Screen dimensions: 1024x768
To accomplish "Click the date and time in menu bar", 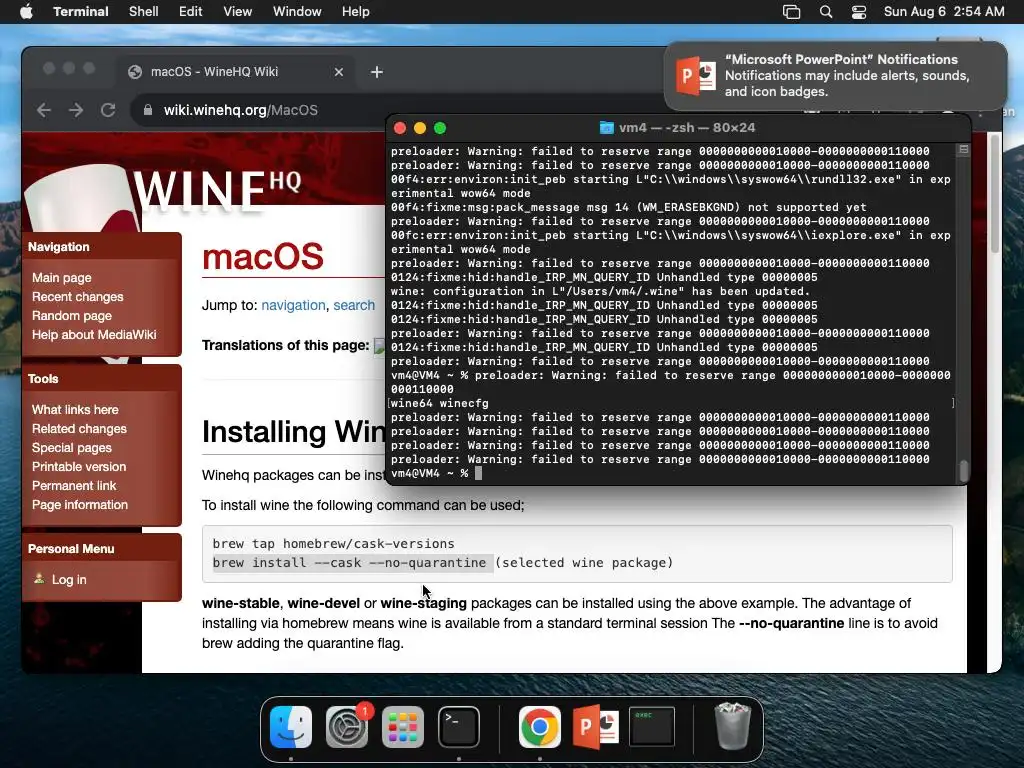I will 944,12.
